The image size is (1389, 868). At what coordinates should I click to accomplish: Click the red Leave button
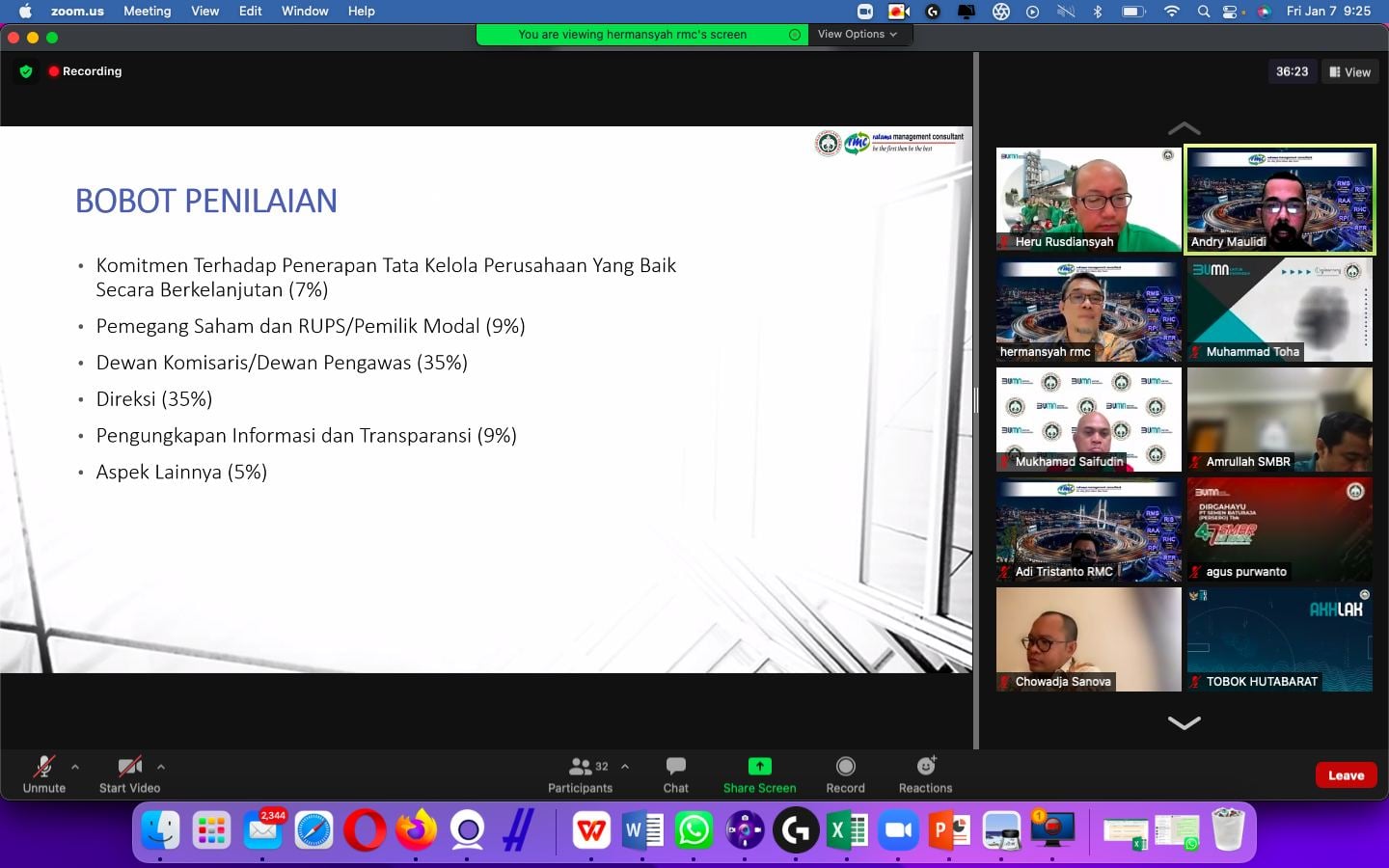click(x=1346, y=775)
